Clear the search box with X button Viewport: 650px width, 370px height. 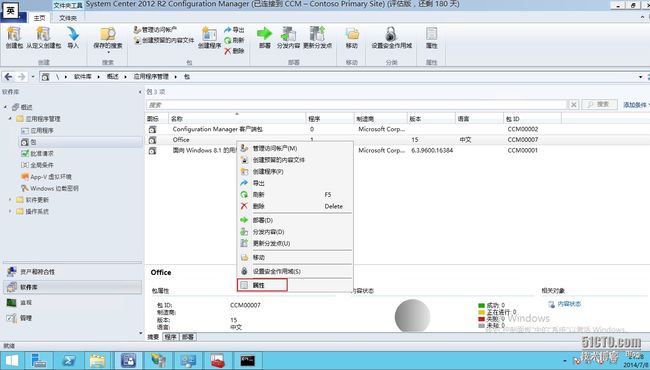pos(573,105)
